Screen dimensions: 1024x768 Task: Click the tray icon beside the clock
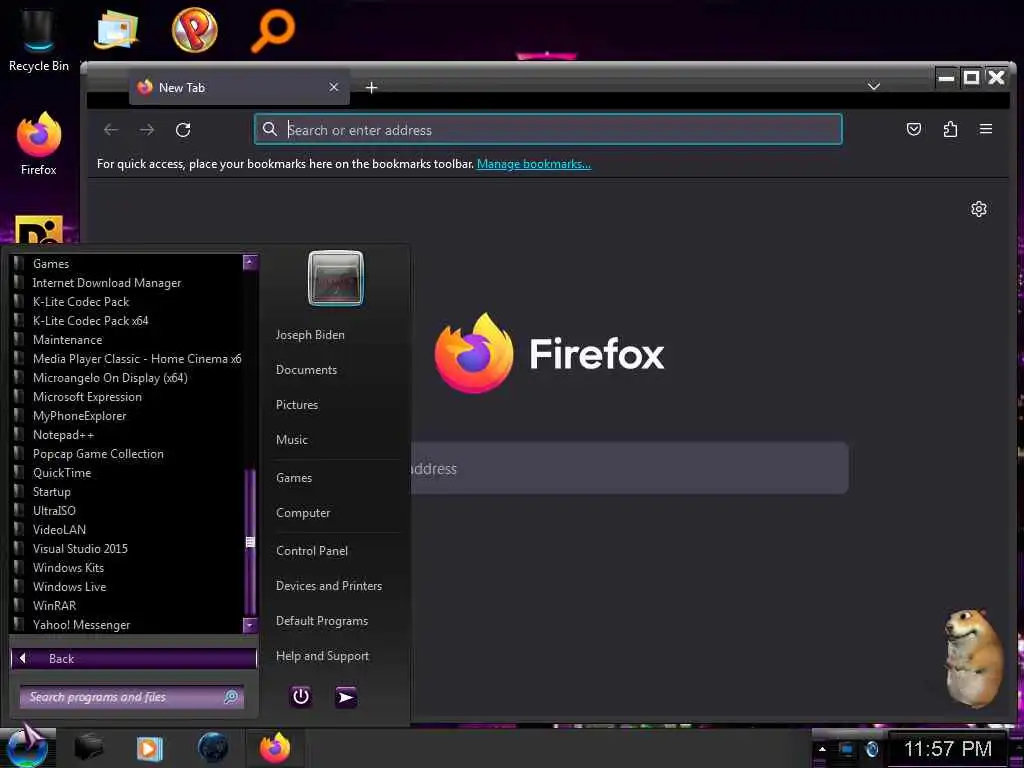tap(872, 749)
